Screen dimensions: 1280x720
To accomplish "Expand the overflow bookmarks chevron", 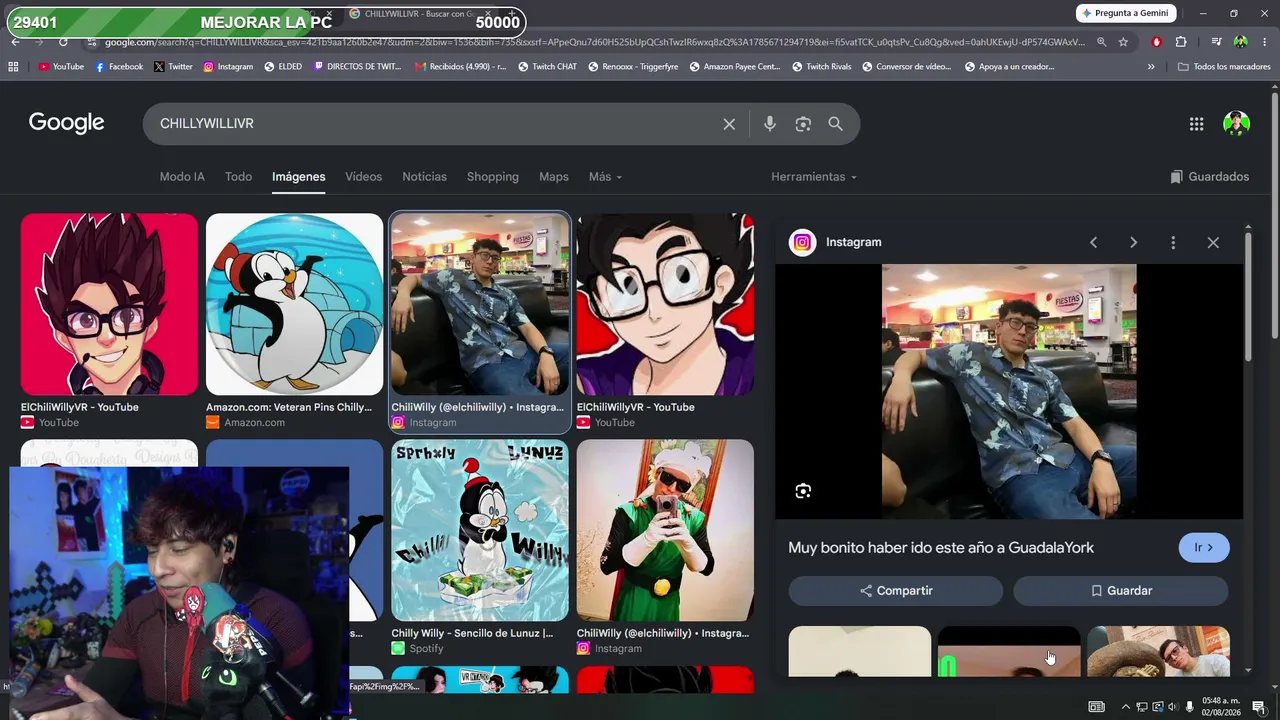I will tap(1151, 67).
